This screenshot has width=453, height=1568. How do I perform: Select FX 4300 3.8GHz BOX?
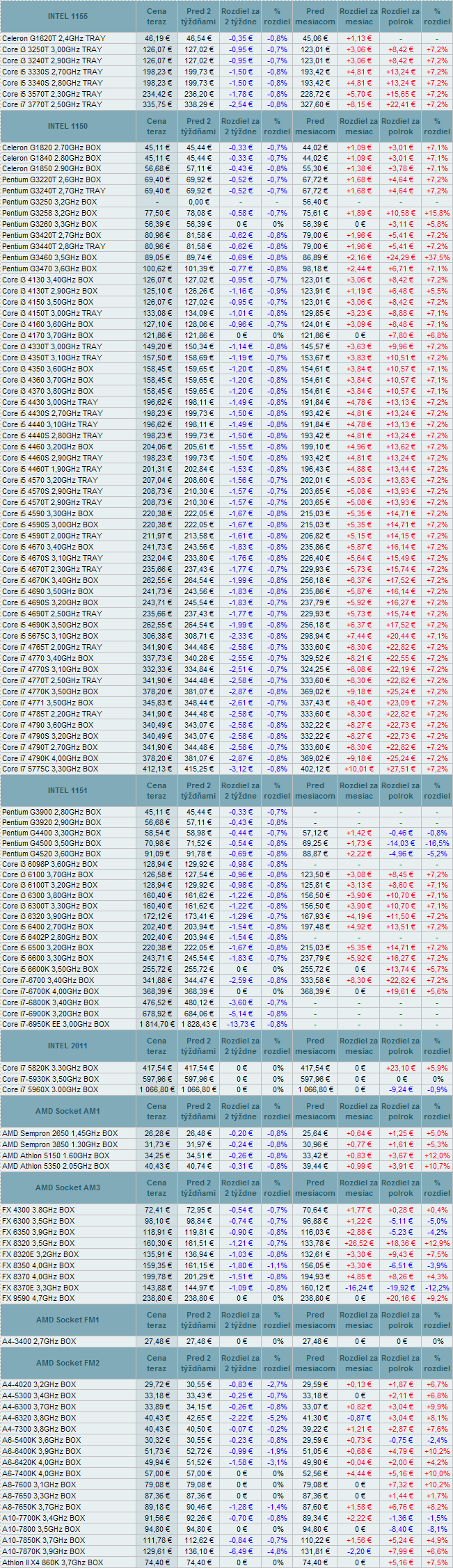(38, 1210)
